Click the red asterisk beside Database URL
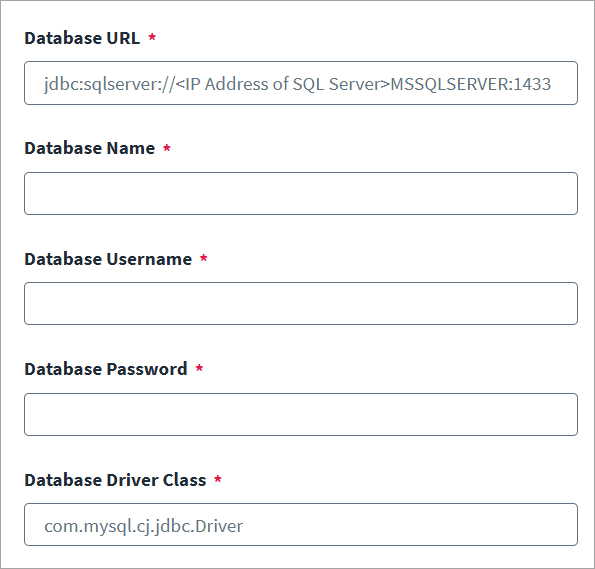Image resolution: width=595 pixels, height=569 pixels. click(x=152, y=37)
